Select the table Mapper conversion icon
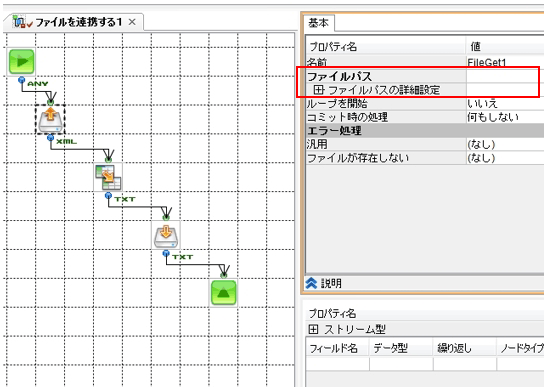 tap(108, 178)
